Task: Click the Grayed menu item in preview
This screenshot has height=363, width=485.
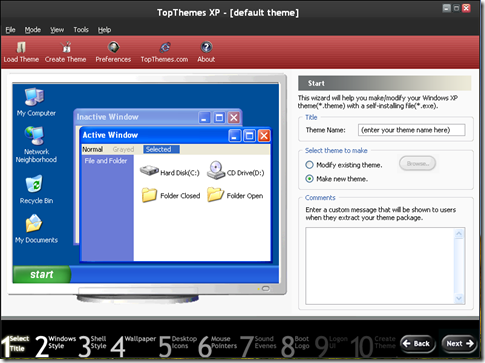Action: point(123,149)
